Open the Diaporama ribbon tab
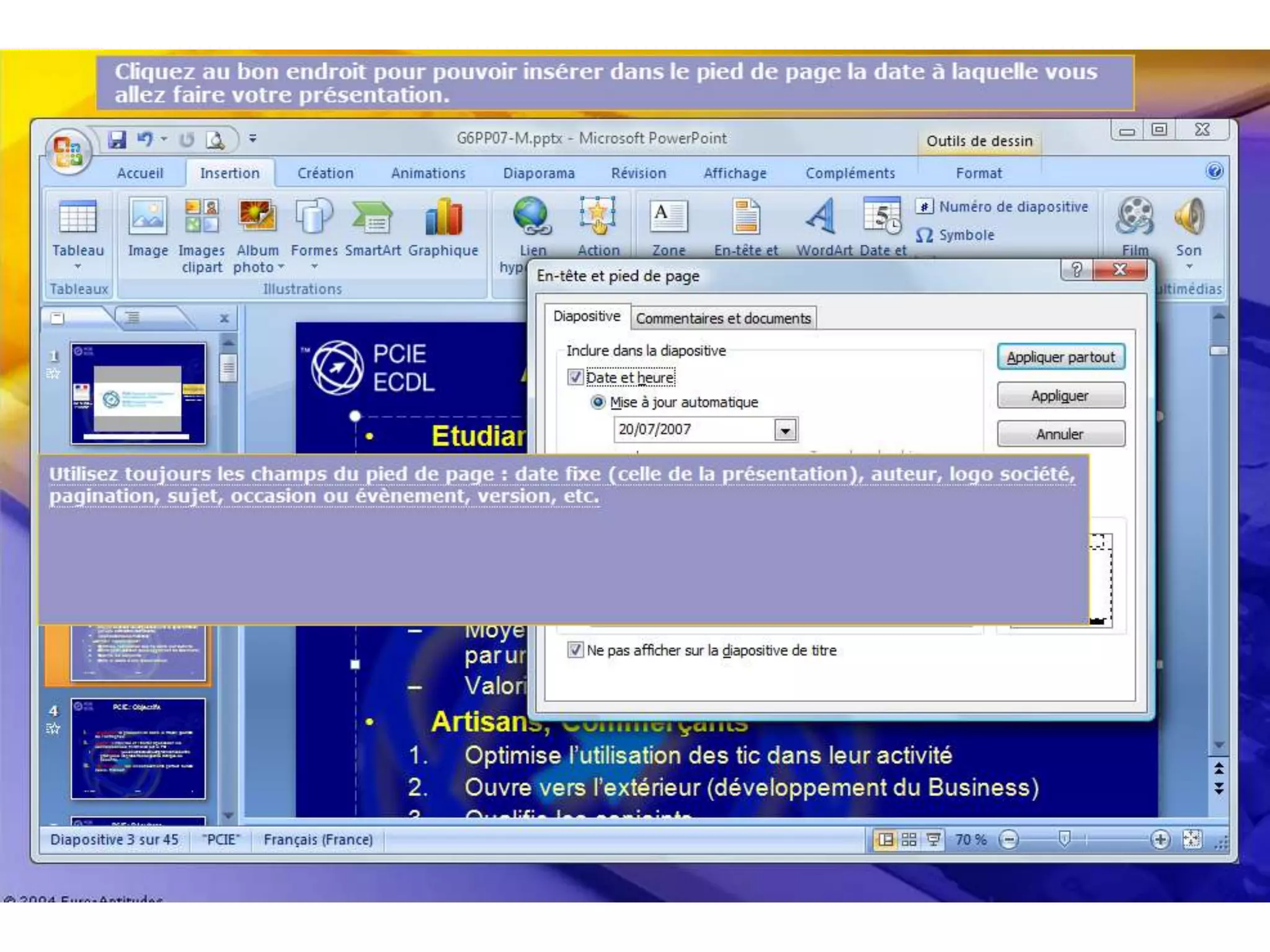This screenshot has width=1270, height=952. coord(538,173)
